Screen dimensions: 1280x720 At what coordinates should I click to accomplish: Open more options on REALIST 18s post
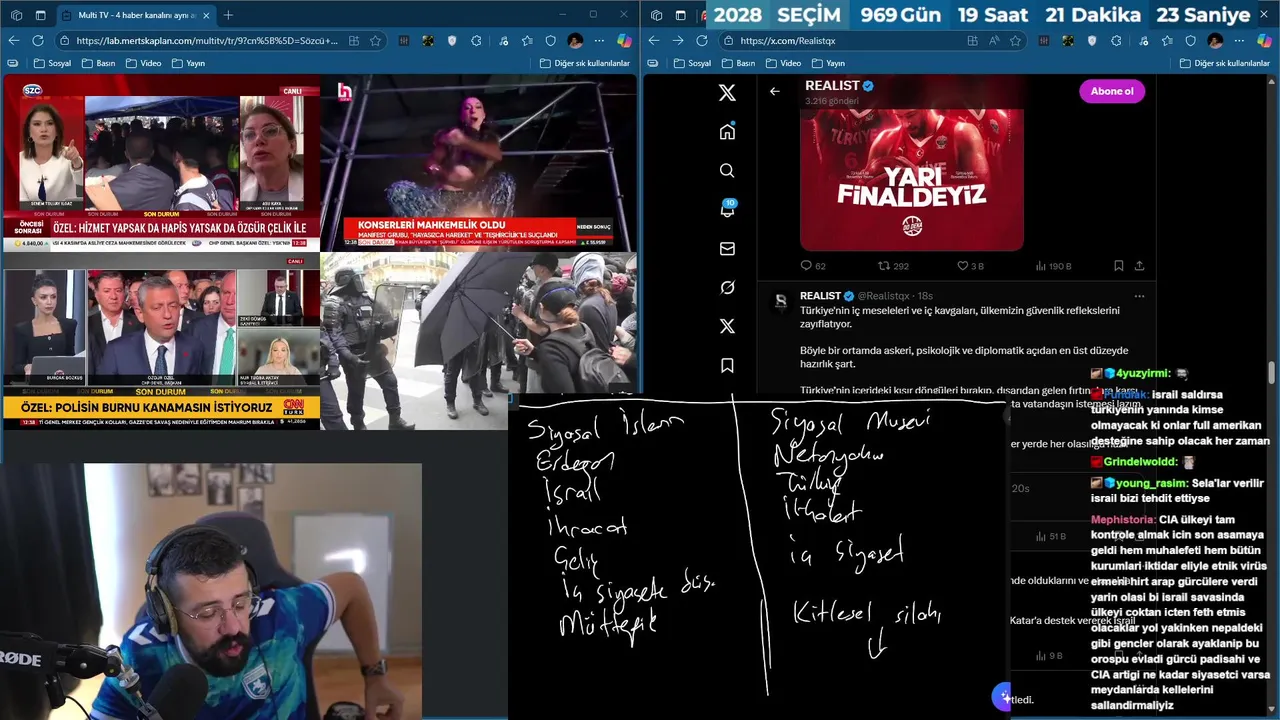point(1139,296)
